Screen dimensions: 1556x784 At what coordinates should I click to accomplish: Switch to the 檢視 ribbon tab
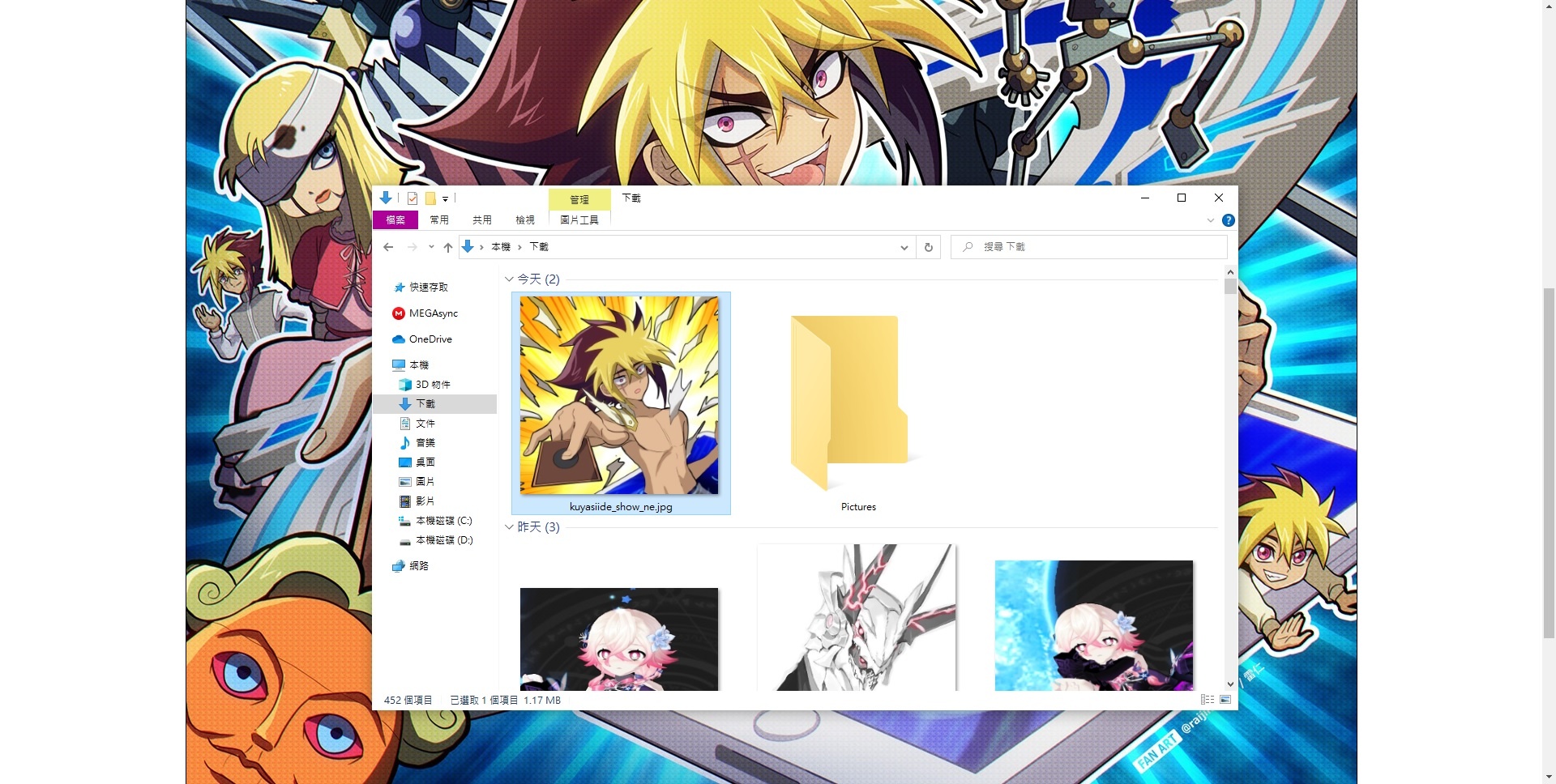click(x=525, y=219)
